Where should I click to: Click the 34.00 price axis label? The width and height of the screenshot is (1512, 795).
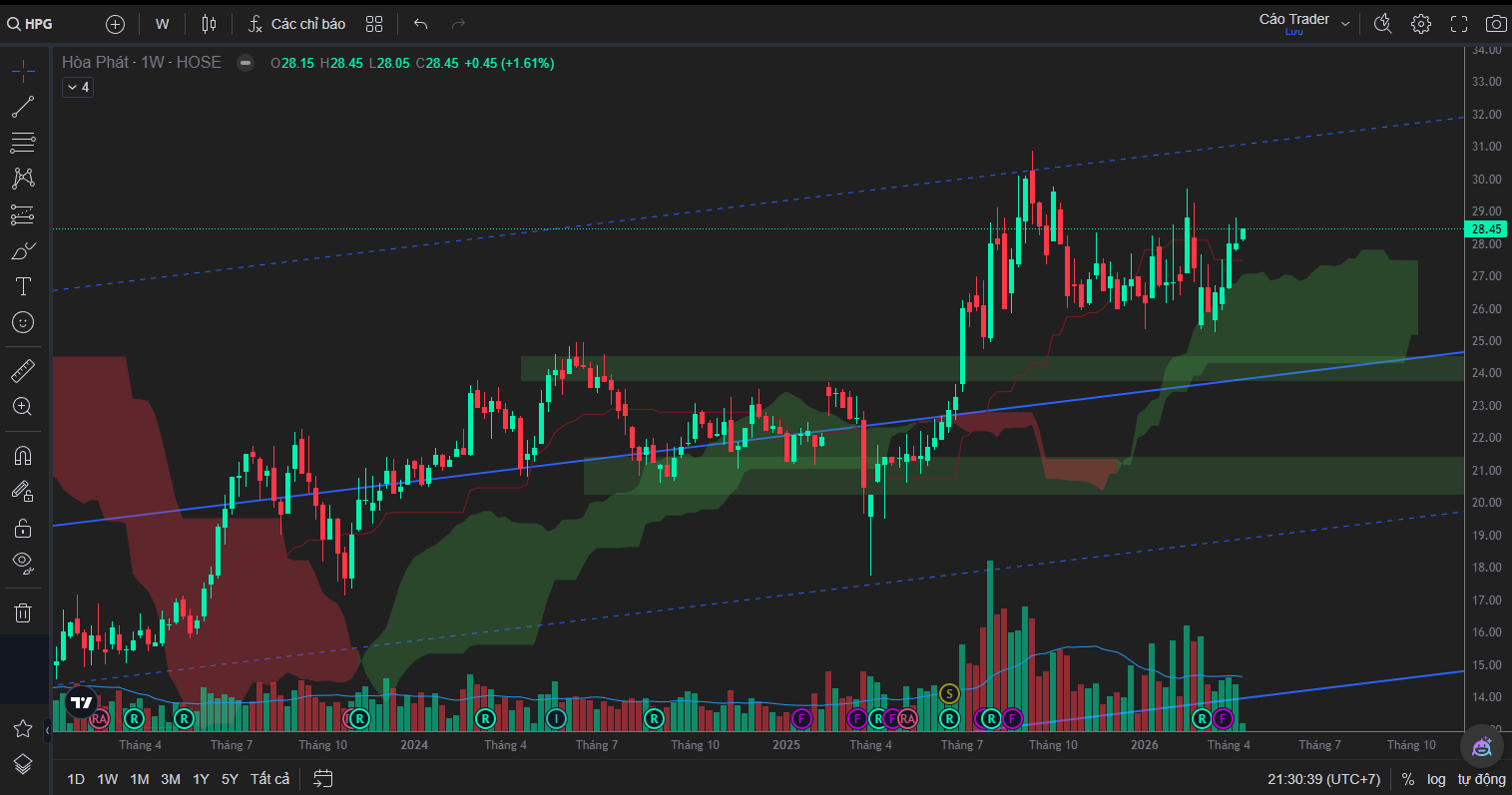pos(1487,49)
